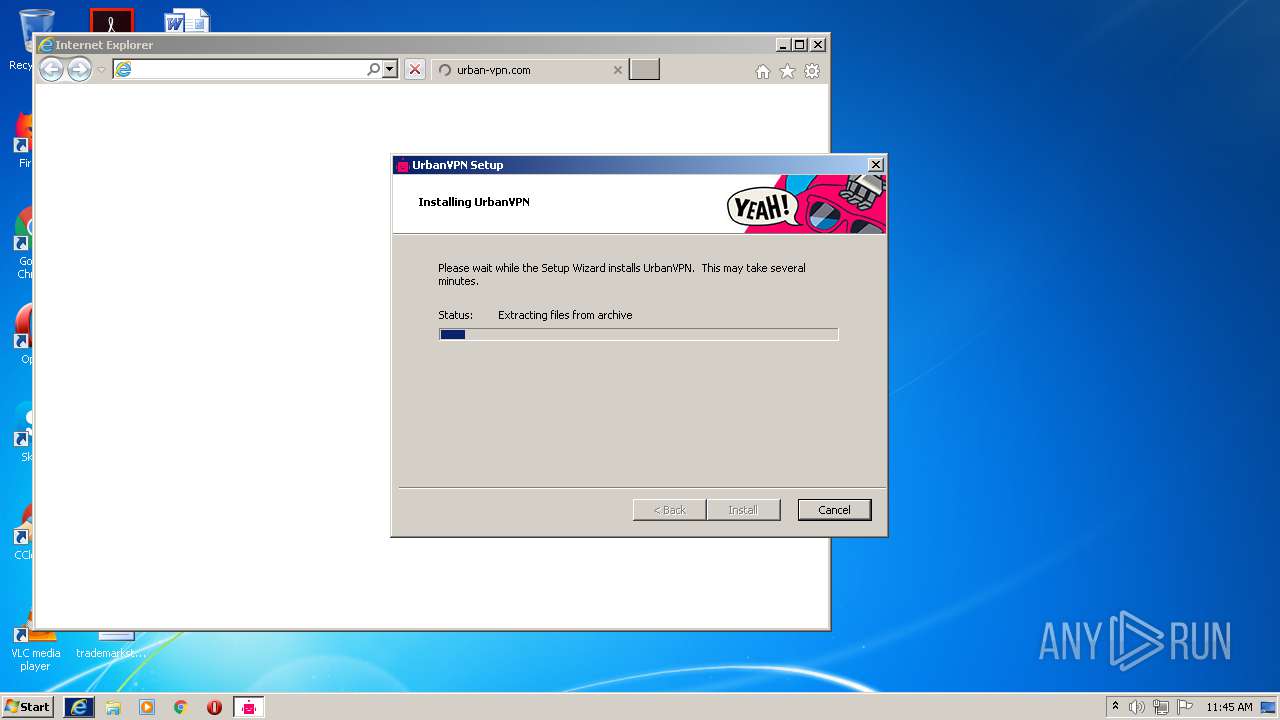Click the Internet Explorer back arrow
The width and height of the screenshot is (1280, 720).
pyautogui.click(x=51, y=69)
